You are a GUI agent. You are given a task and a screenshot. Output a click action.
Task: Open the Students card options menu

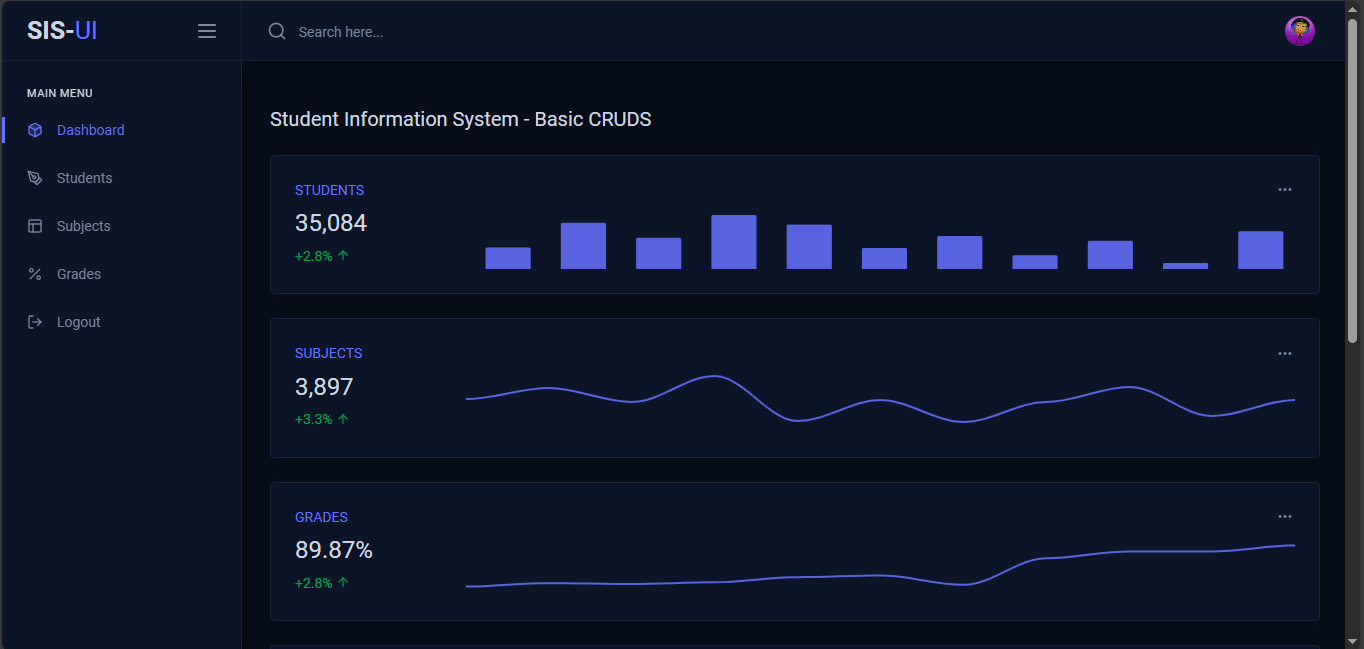coord(1285,190)
